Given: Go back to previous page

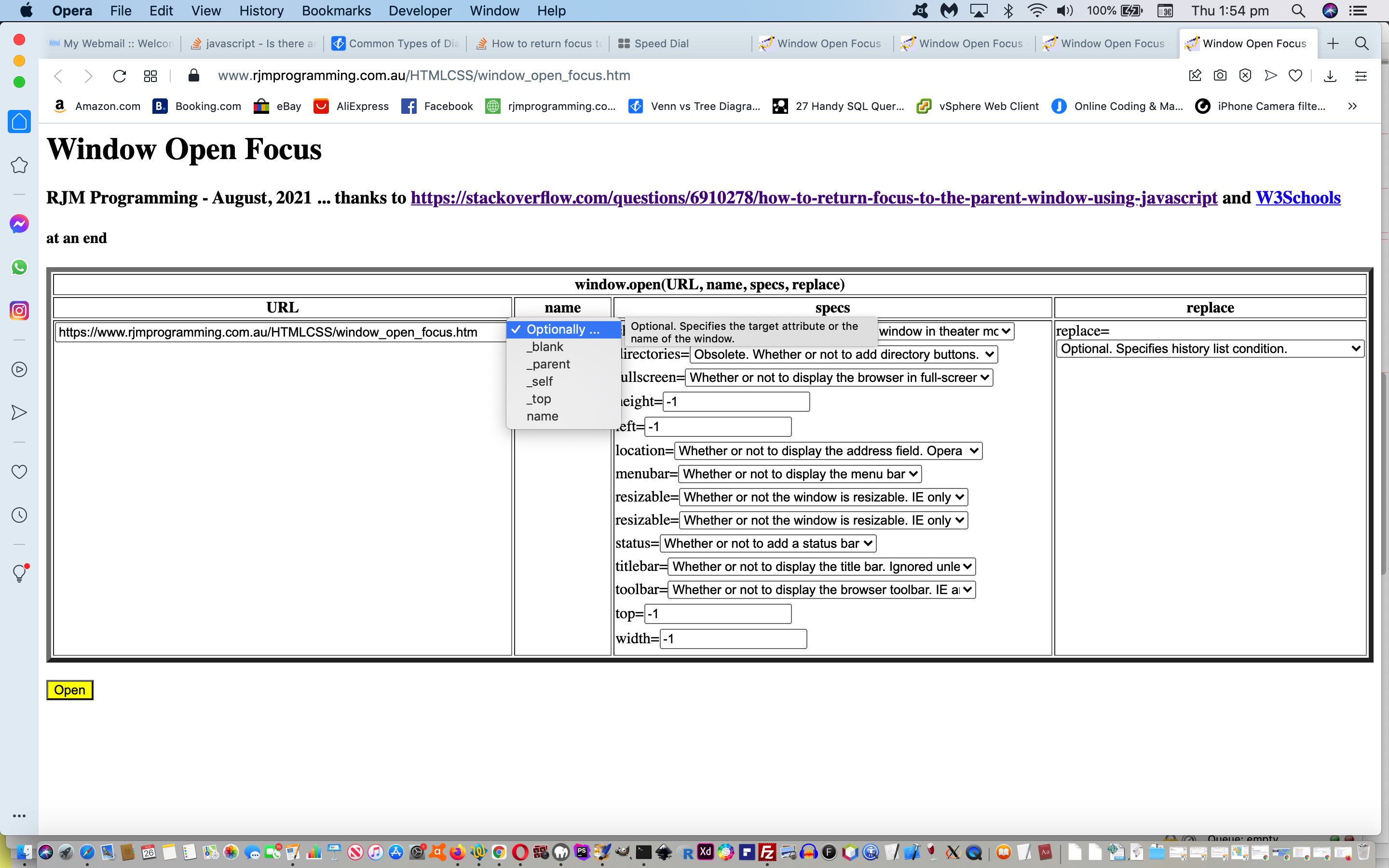Looking at the screenshot, I should (58, 76).
